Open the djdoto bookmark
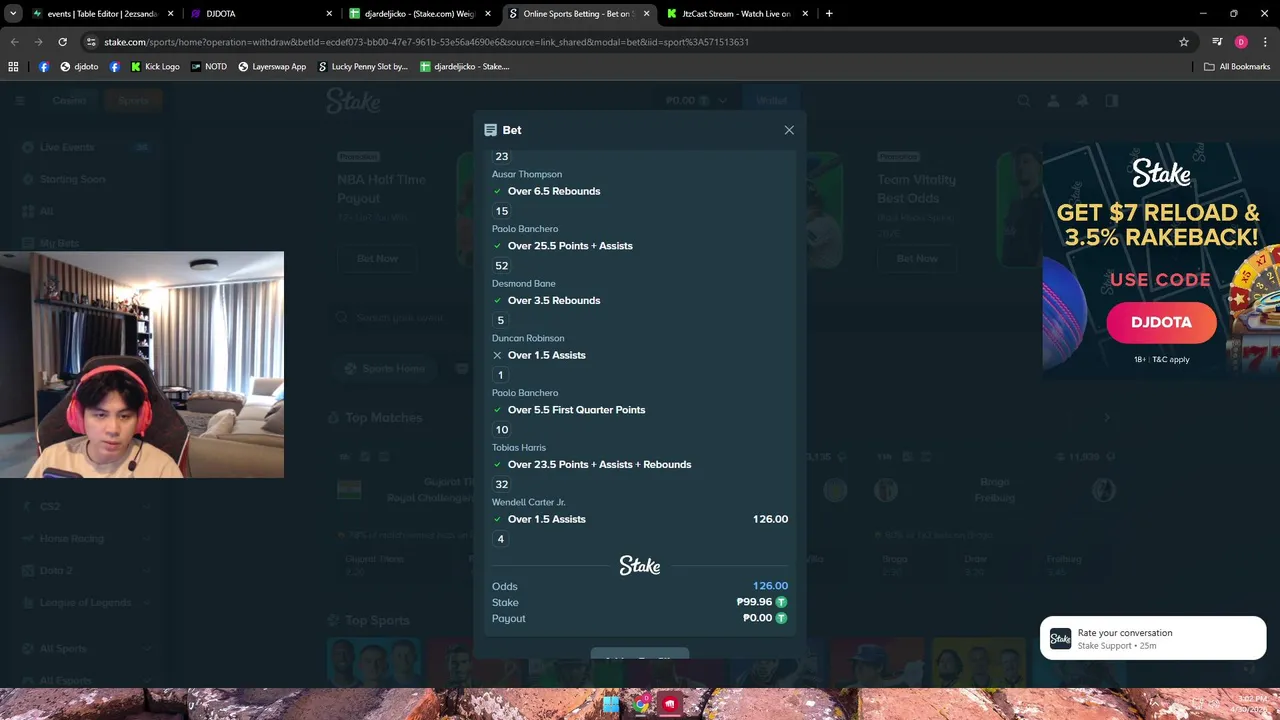This screenshot has height=720, width=1280. pos(79,67)
